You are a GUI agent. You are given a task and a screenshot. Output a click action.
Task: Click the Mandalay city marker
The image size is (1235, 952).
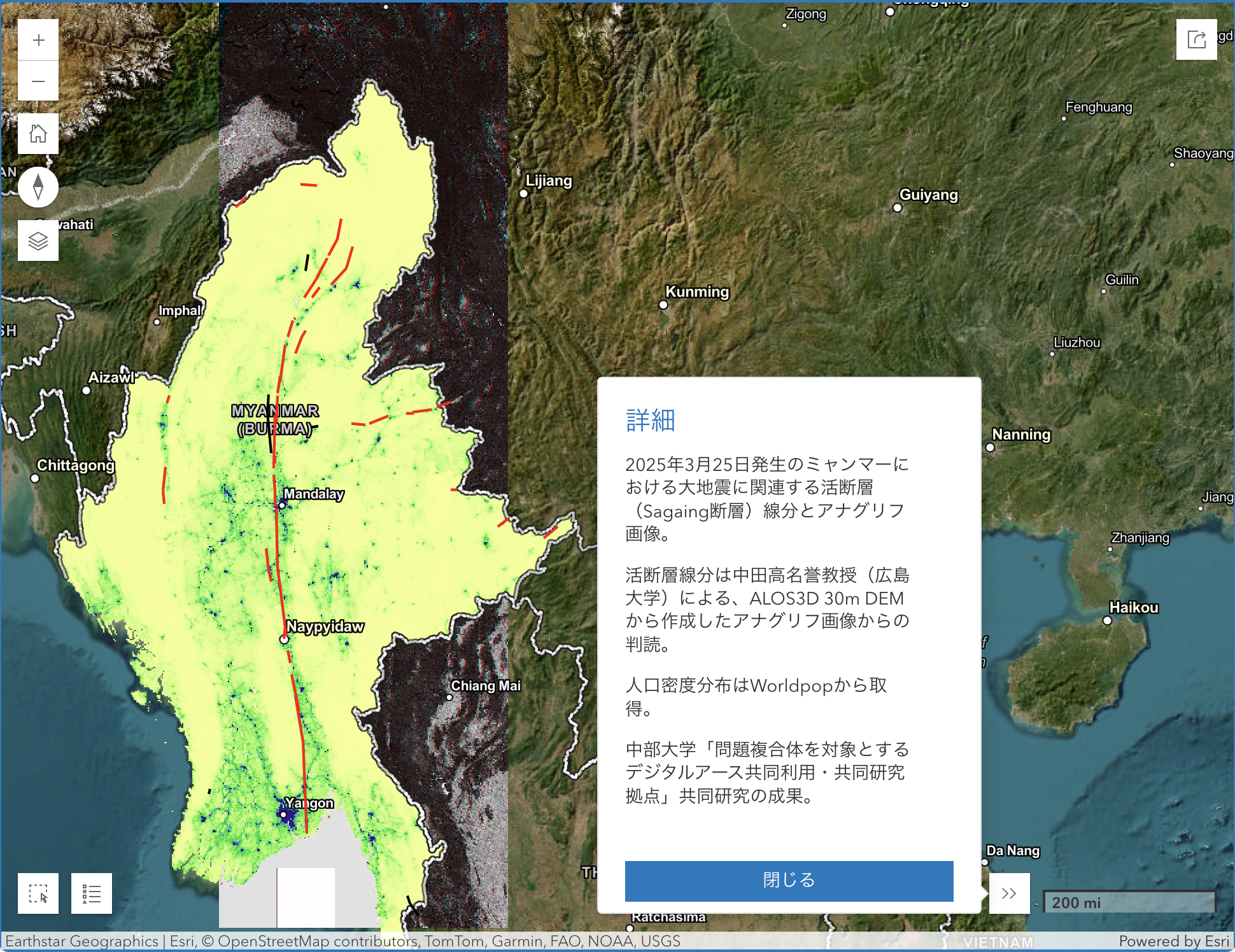[282, 505]
